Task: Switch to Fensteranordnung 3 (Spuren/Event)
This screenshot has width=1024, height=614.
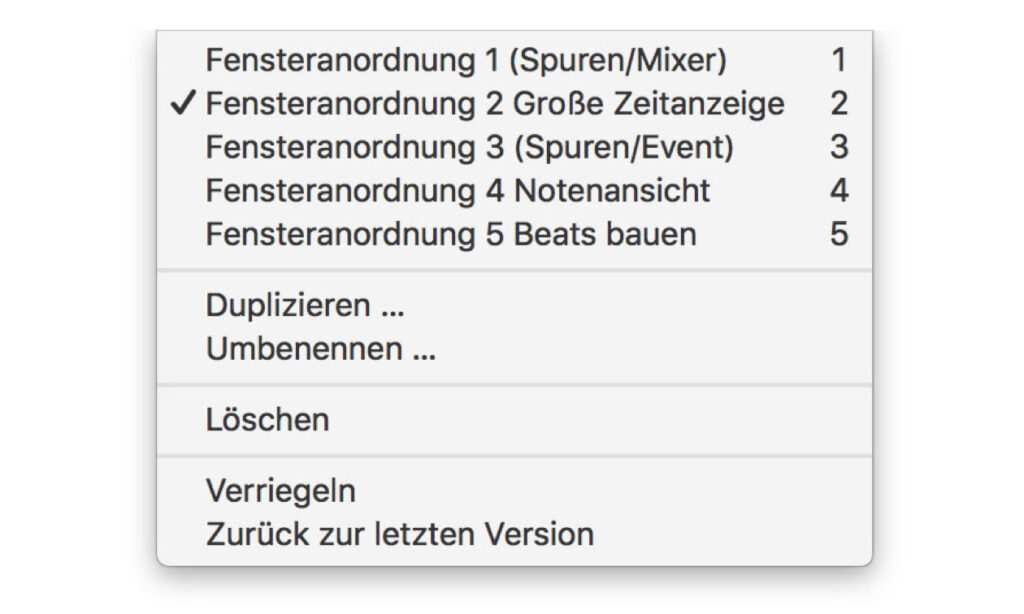Action: [515, 147]
